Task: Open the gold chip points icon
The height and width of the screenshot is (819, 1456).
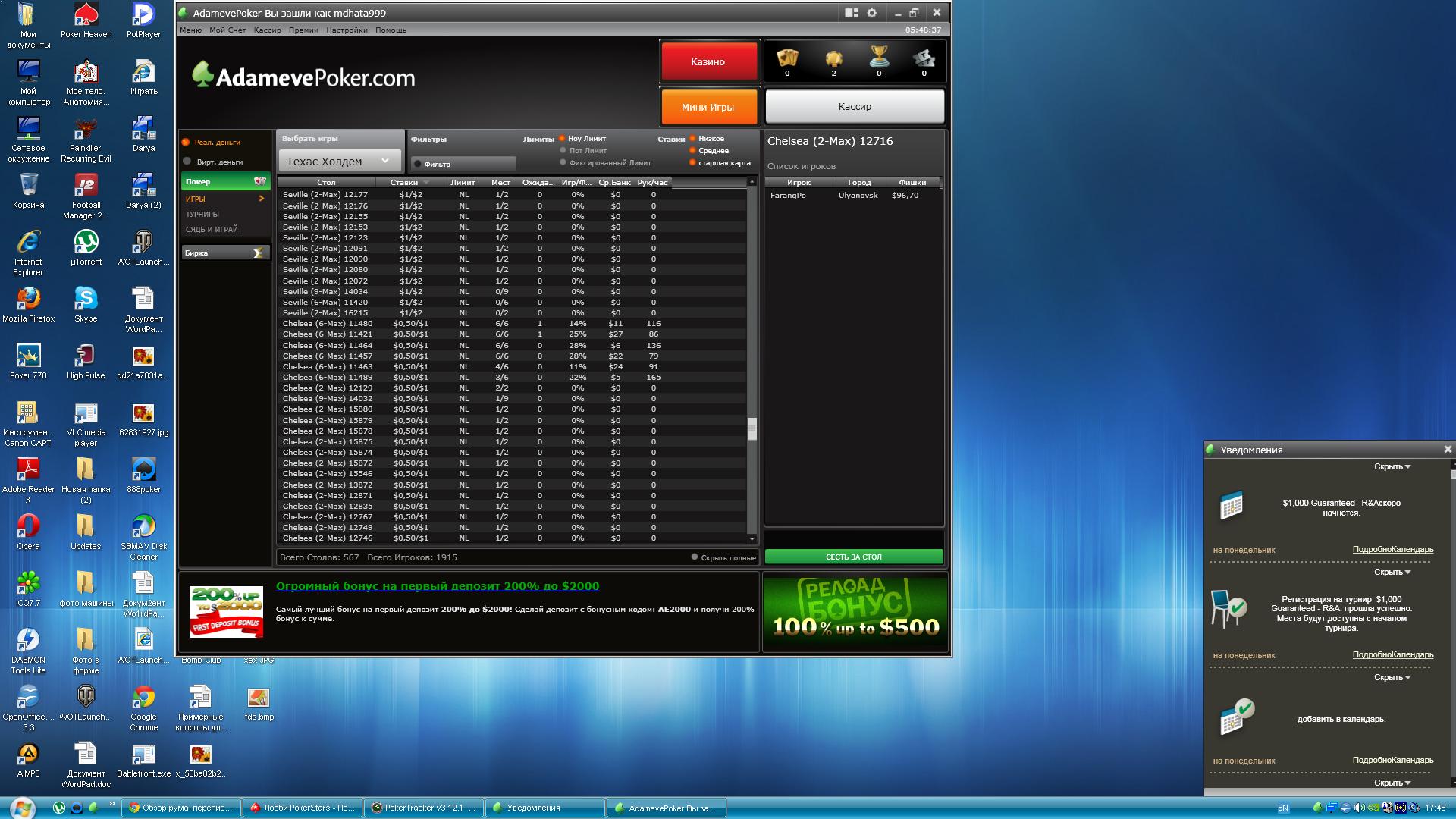Action: point(833,58)
